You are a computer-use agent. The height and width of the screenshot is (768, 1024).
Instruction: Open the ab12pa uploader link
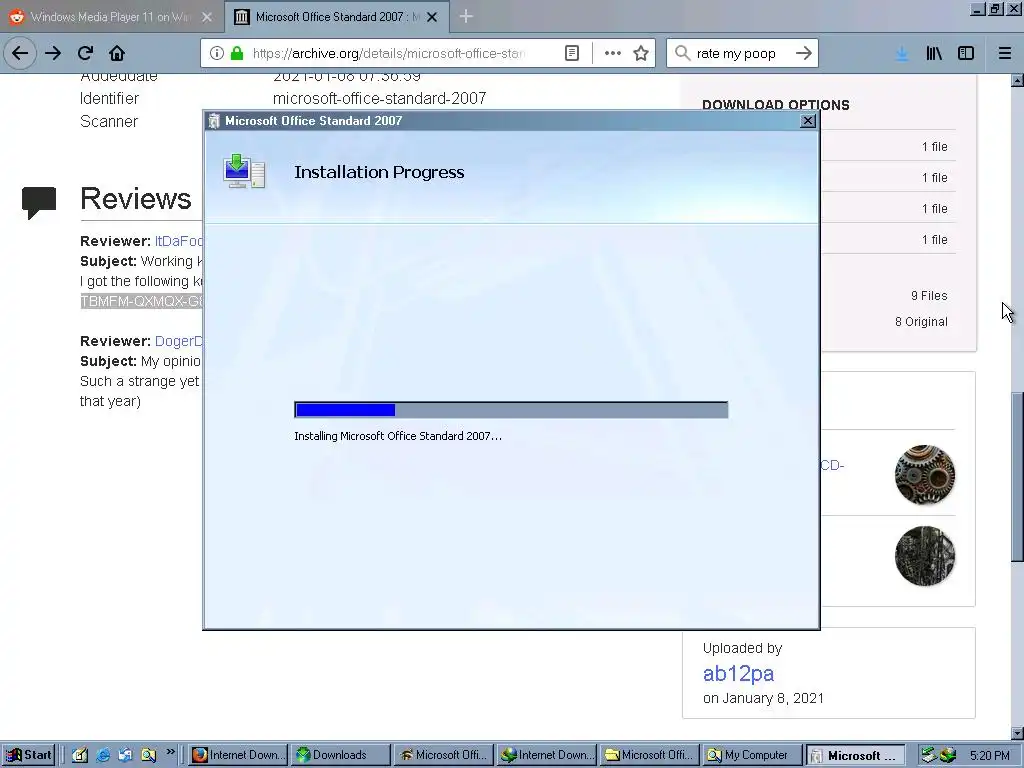(x=738, y=673)
